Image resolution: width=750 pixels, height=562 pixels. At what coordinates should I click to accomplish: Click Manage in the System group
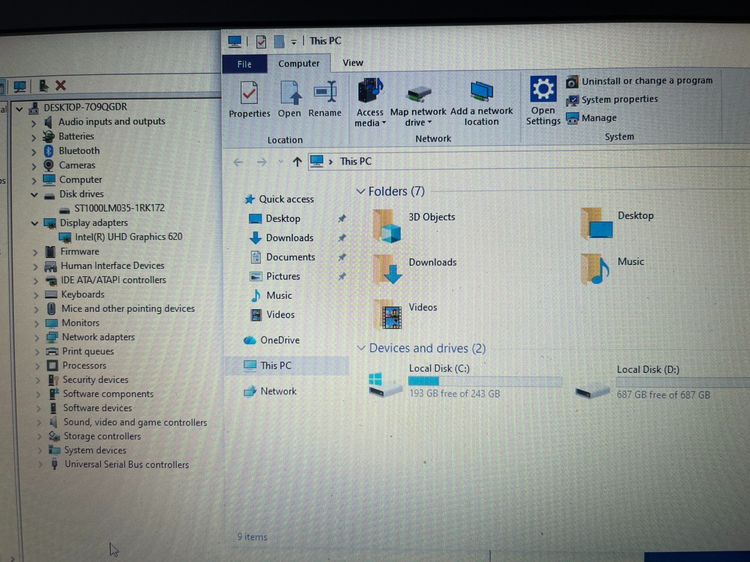[591, 118]
